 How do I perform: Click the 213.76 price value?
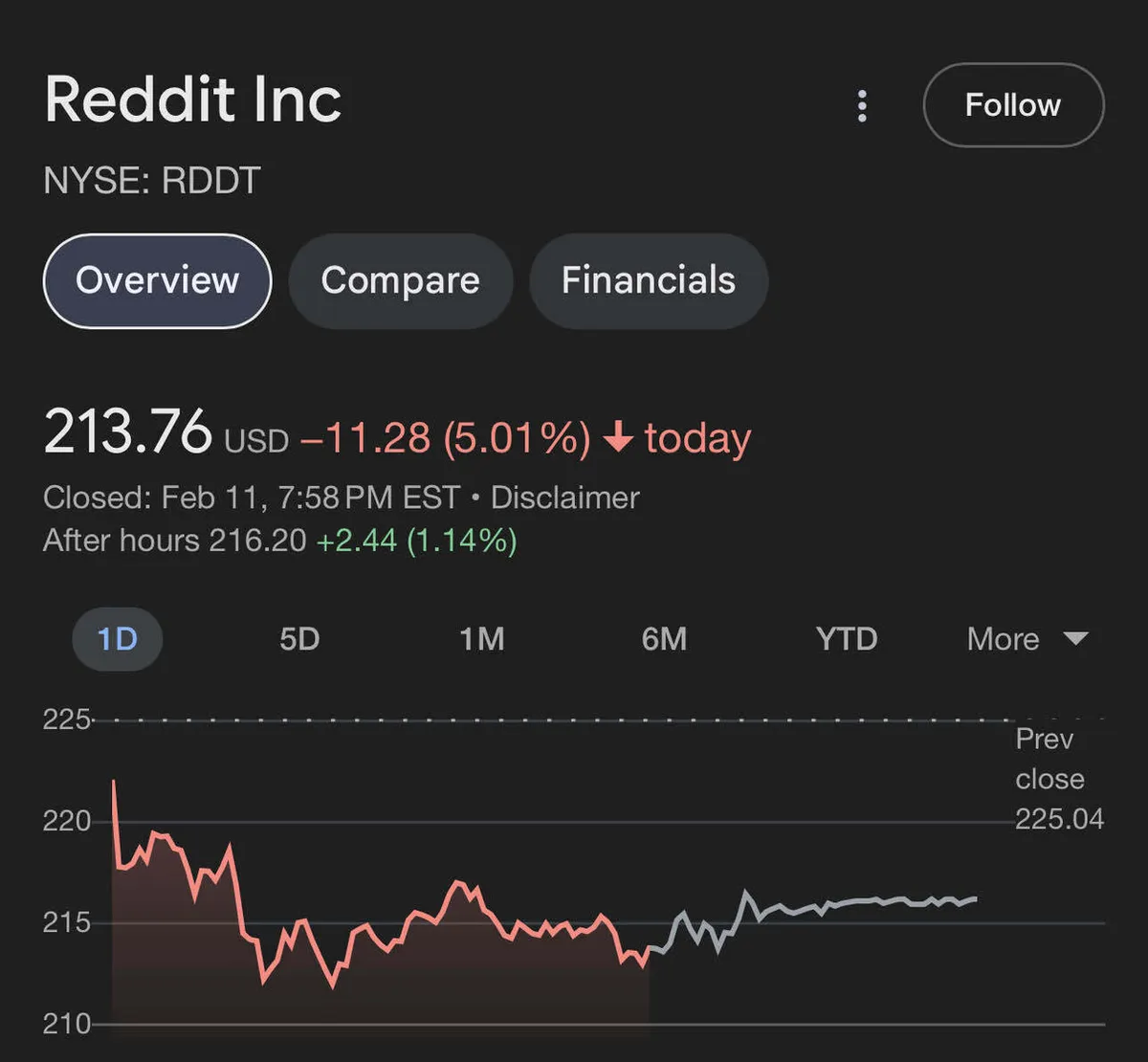point(127,431)
